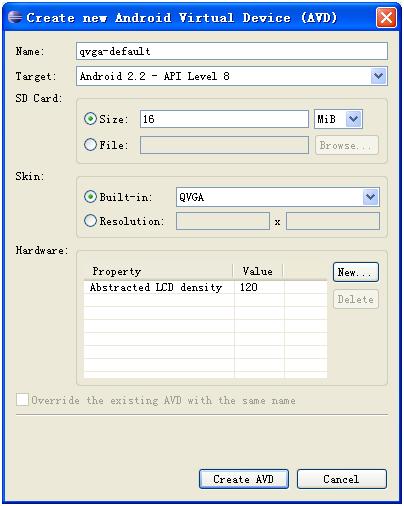The image size is (404, 506).
Task: Click the SD card File path field
Action: (x=224, y=145)
